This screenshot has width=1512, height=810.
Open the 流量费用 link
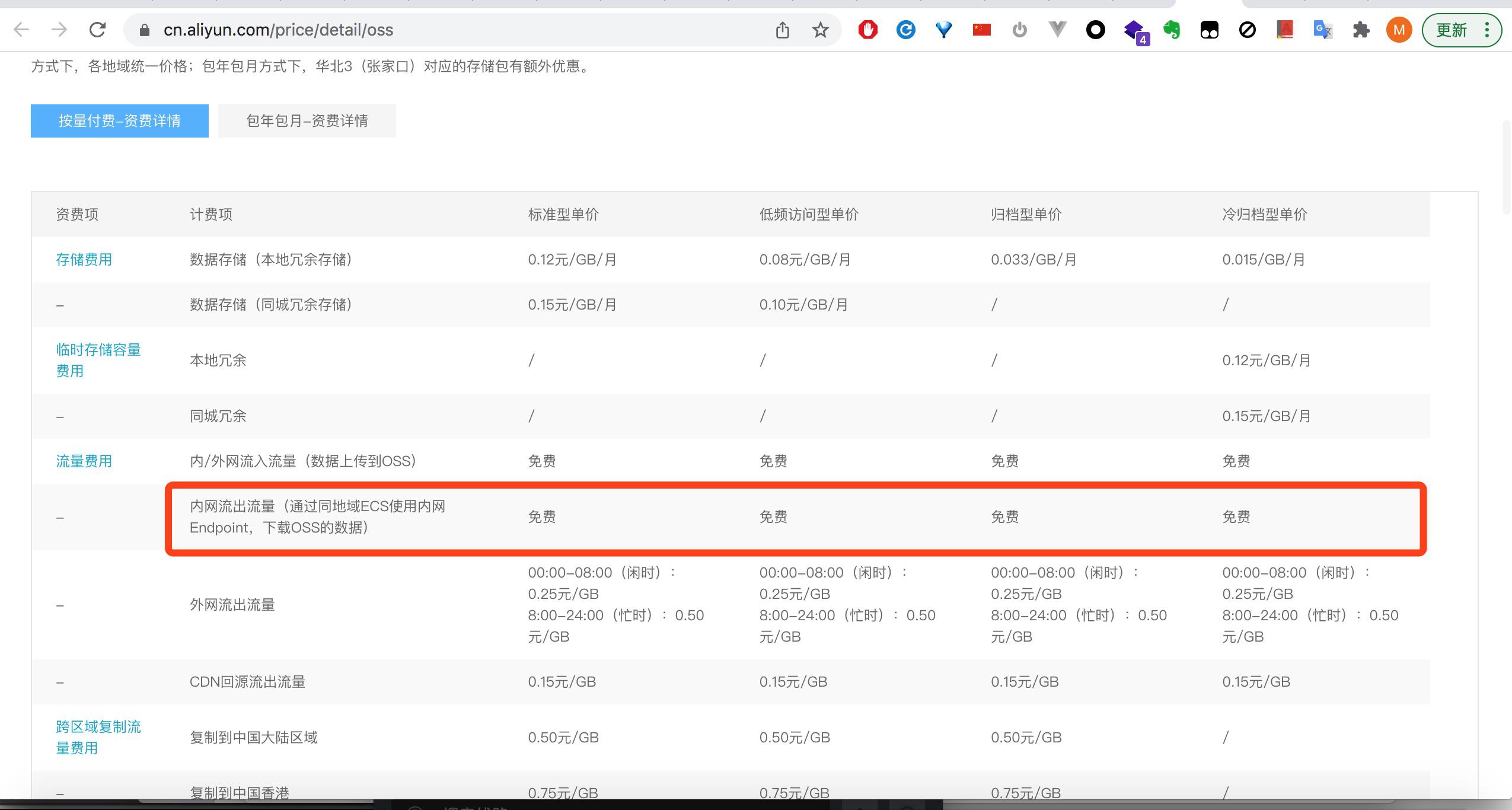pyautogui.click(x=84, y=461)
